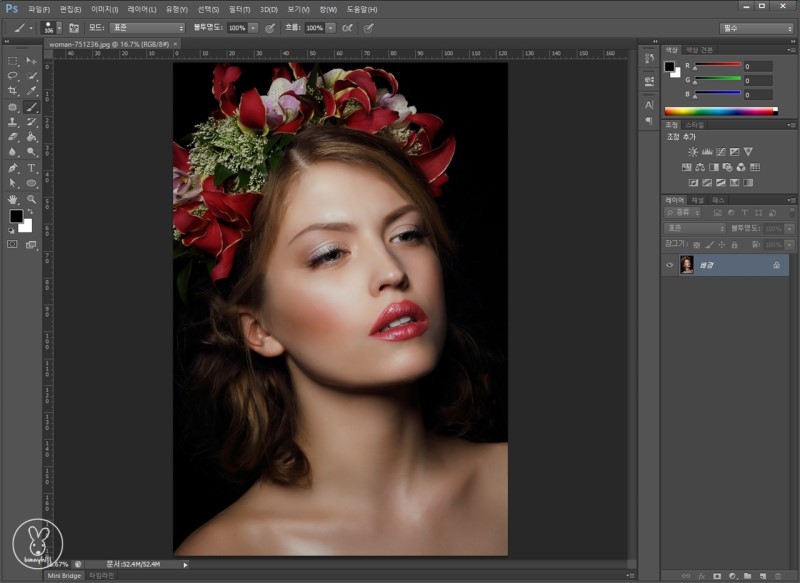Select the Eyedropper tool
This screenshot has height=583, width=800.
32,91
